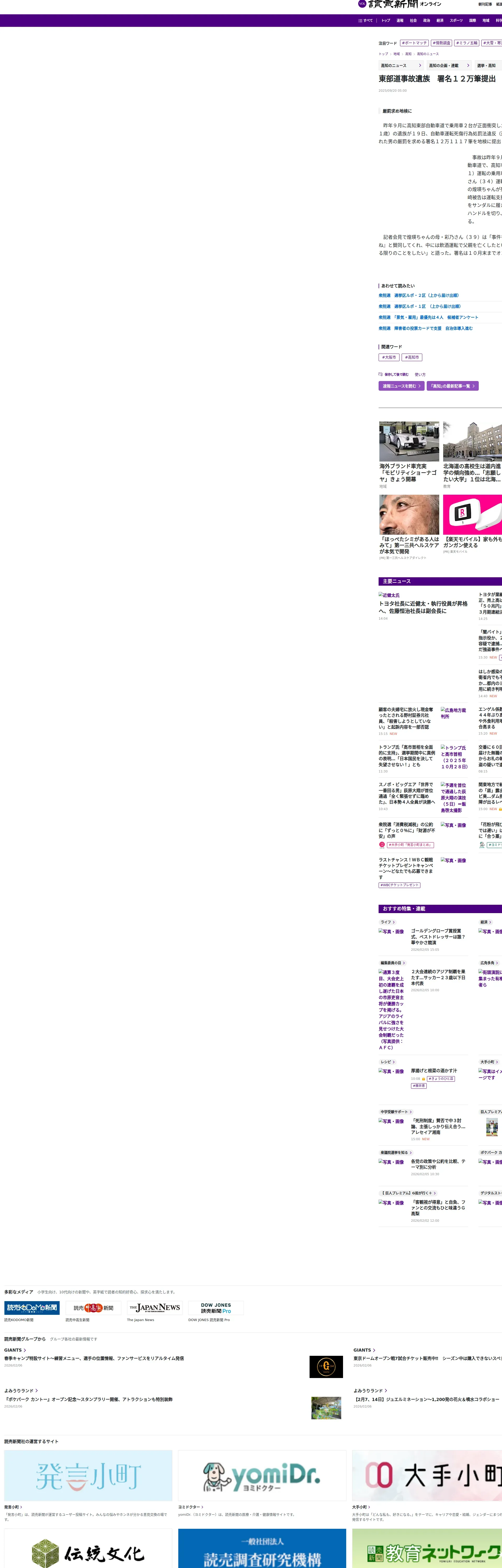The image size is (502, 1568).
Task: Select the トップ nav item
Action: coord(386,21)
